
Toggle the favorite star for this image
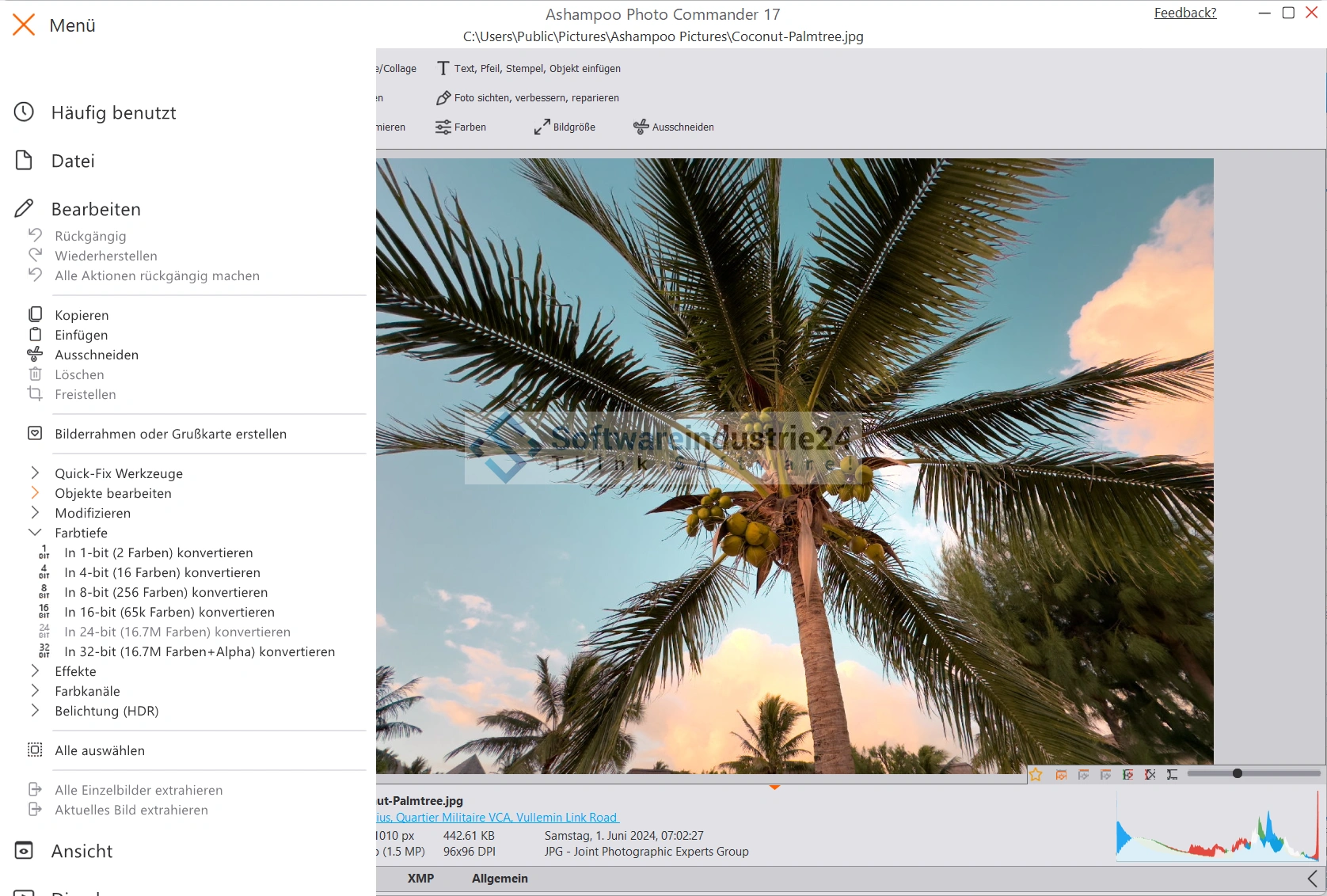(1036, 775)
